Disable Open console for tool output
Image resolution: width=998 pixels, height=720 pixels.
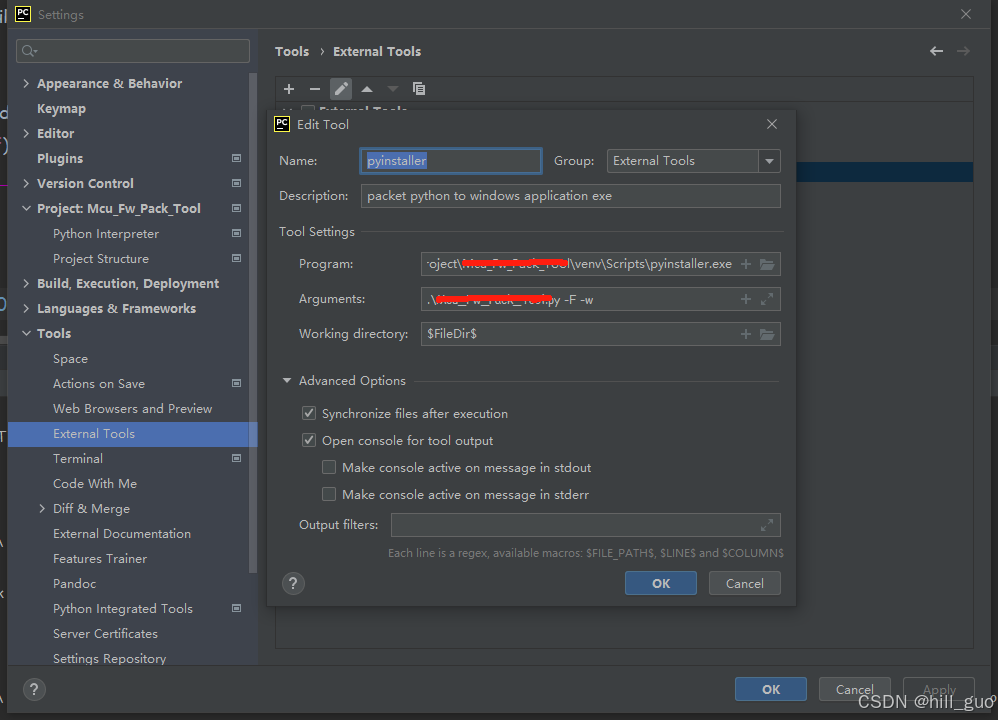point(310,440)
